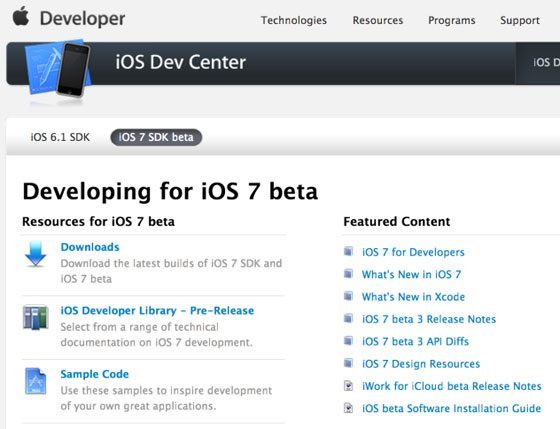Open iWork for iCloud beta Release Notes
This screenshot has width=560, height=429.
click(452, 386)
